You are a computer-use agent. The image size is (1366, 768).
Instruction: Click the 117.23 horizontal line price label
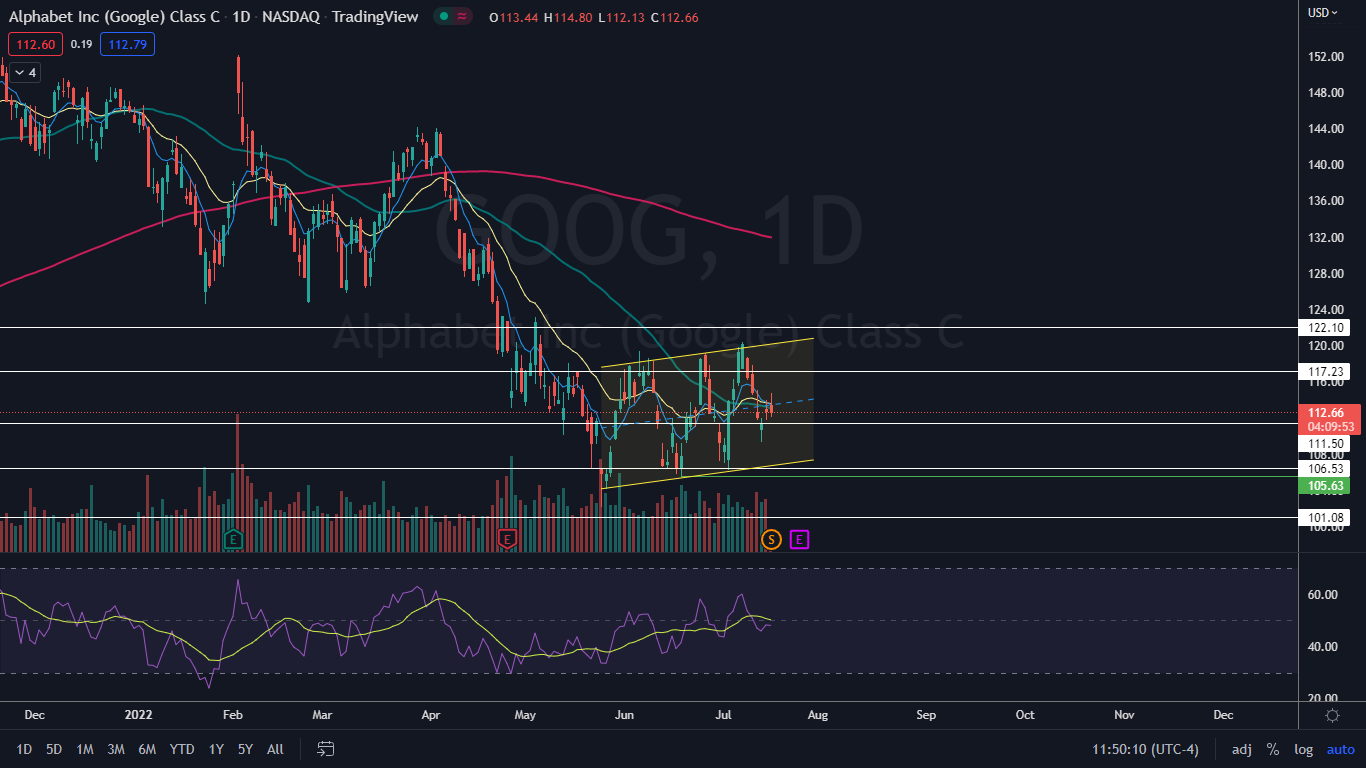pyautogui.click(x=1324, y=372)
